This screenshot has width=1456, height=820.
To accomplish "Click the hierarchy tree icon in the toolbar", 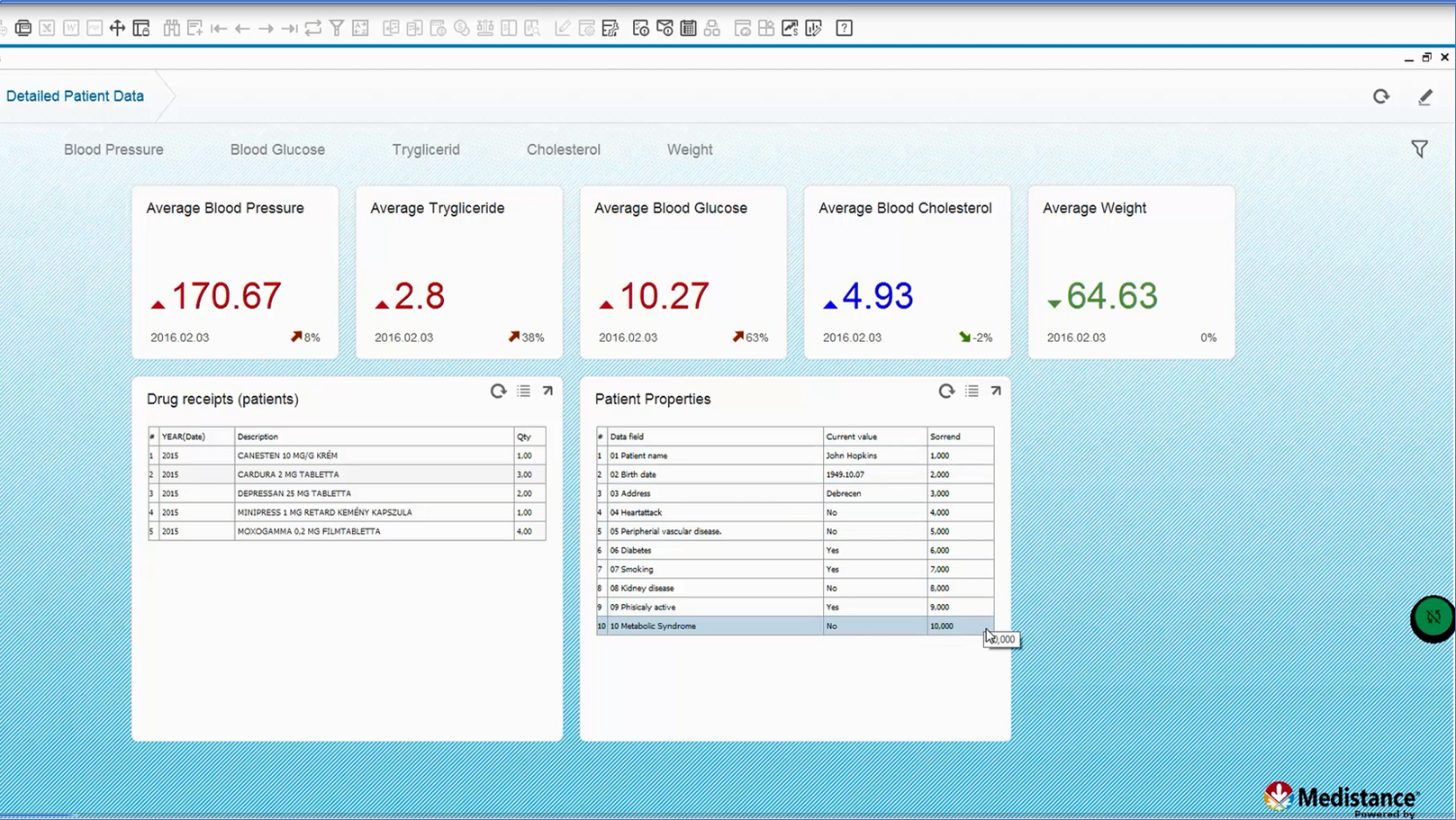I will 712,28.
